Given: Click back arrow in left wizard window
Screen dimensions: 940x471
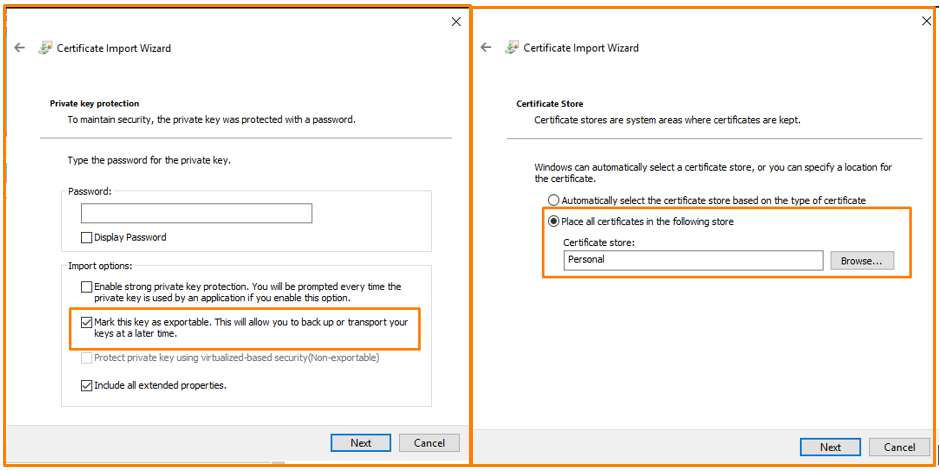Looking at the screenshot, I should (x=19, y=47).
